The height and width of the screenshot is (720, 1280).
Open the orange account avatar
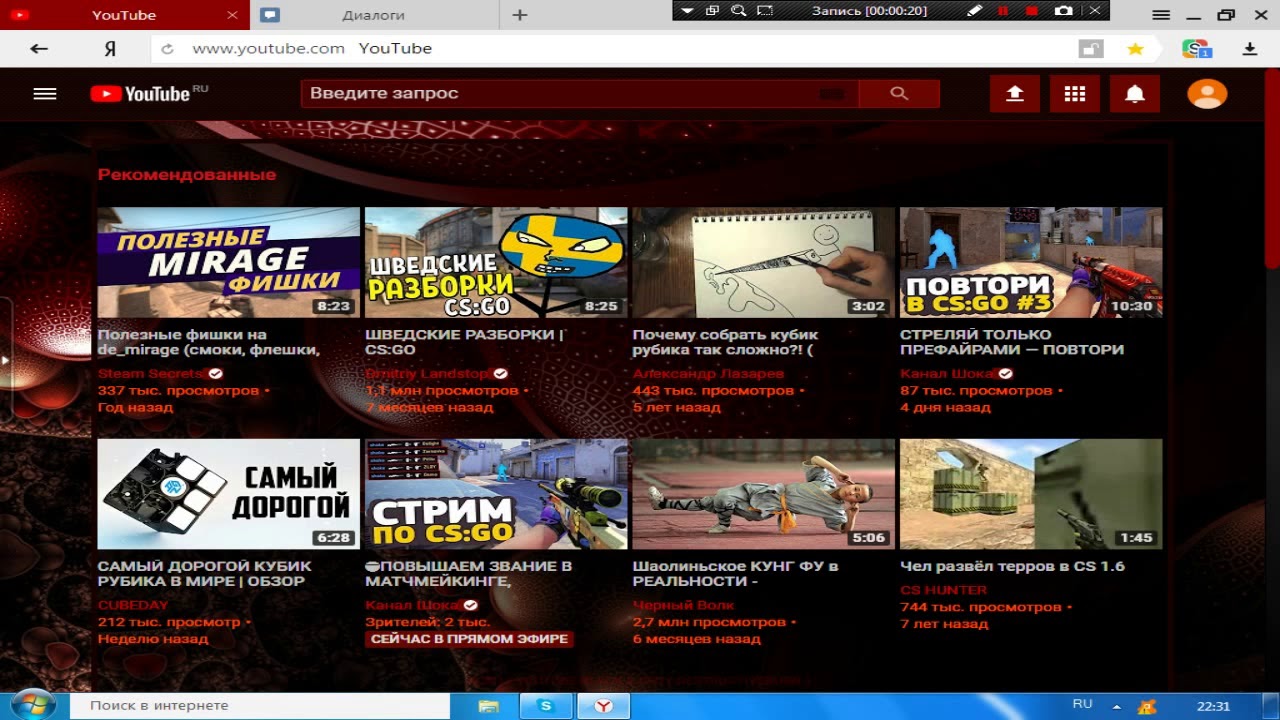pyautogui.click(x=1207, y=93)
